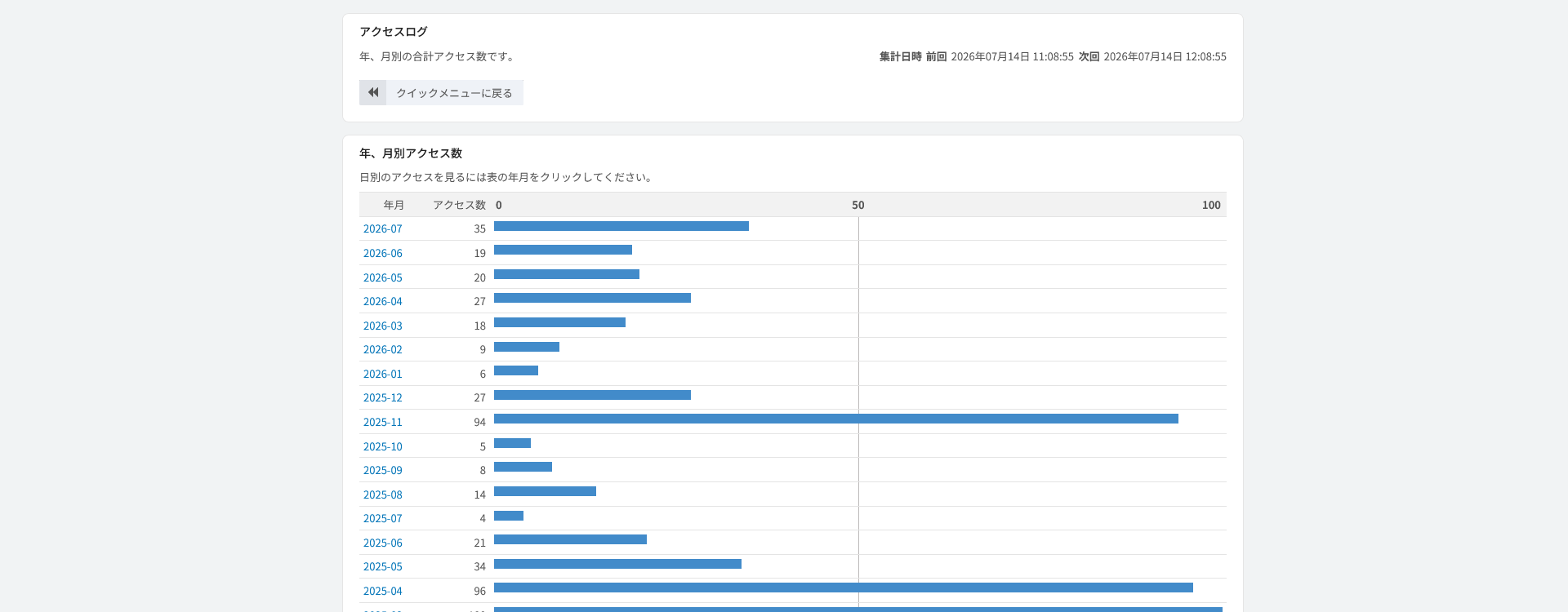Click the access count 34
The image size is (1568, 612).
(479, 567)
